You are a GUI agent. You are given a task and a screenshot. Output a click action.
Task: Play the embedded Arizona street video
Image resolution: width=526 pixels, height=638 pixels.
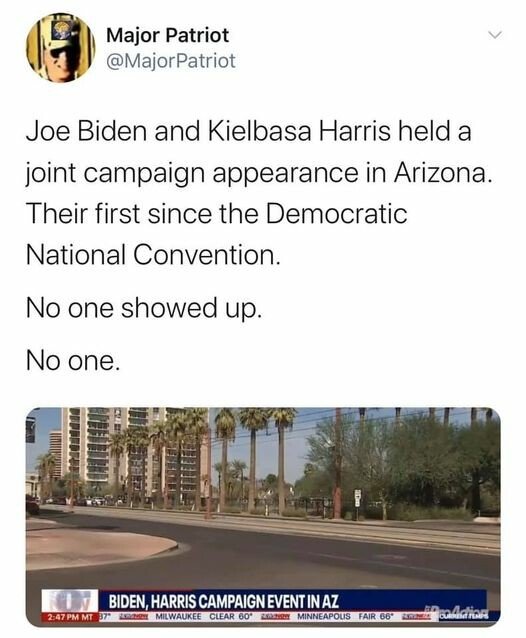pyautogui.click(x=263, y=517)
